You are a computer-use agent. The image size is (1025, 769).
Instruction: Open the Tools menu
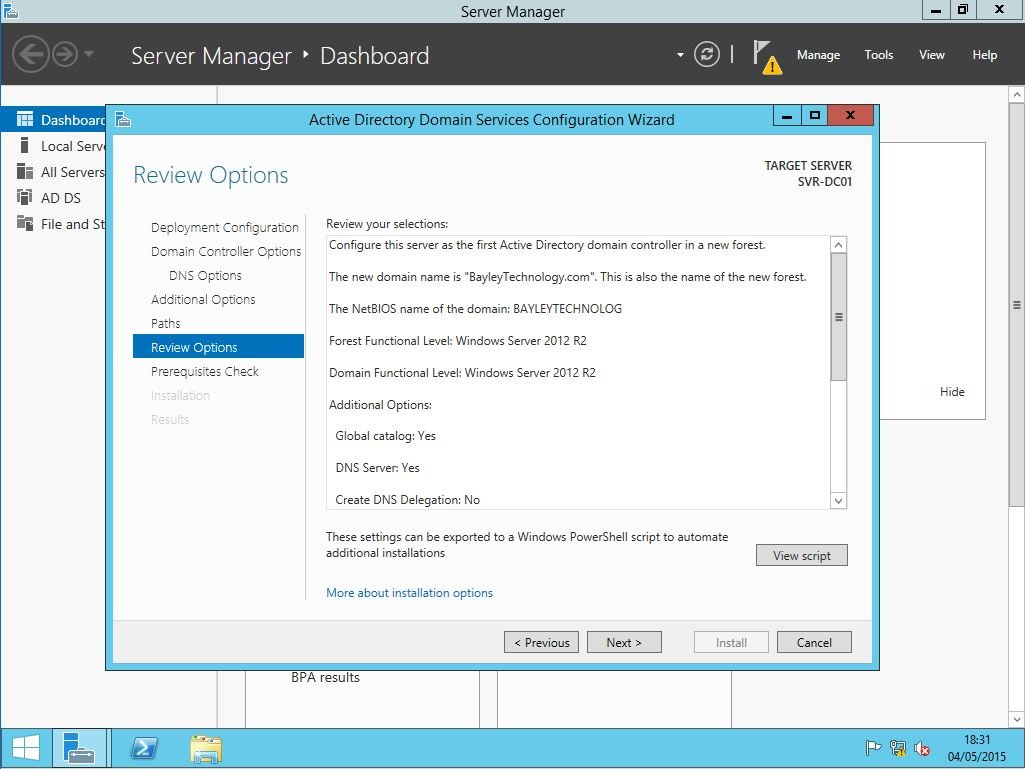[x=879, y=55]
